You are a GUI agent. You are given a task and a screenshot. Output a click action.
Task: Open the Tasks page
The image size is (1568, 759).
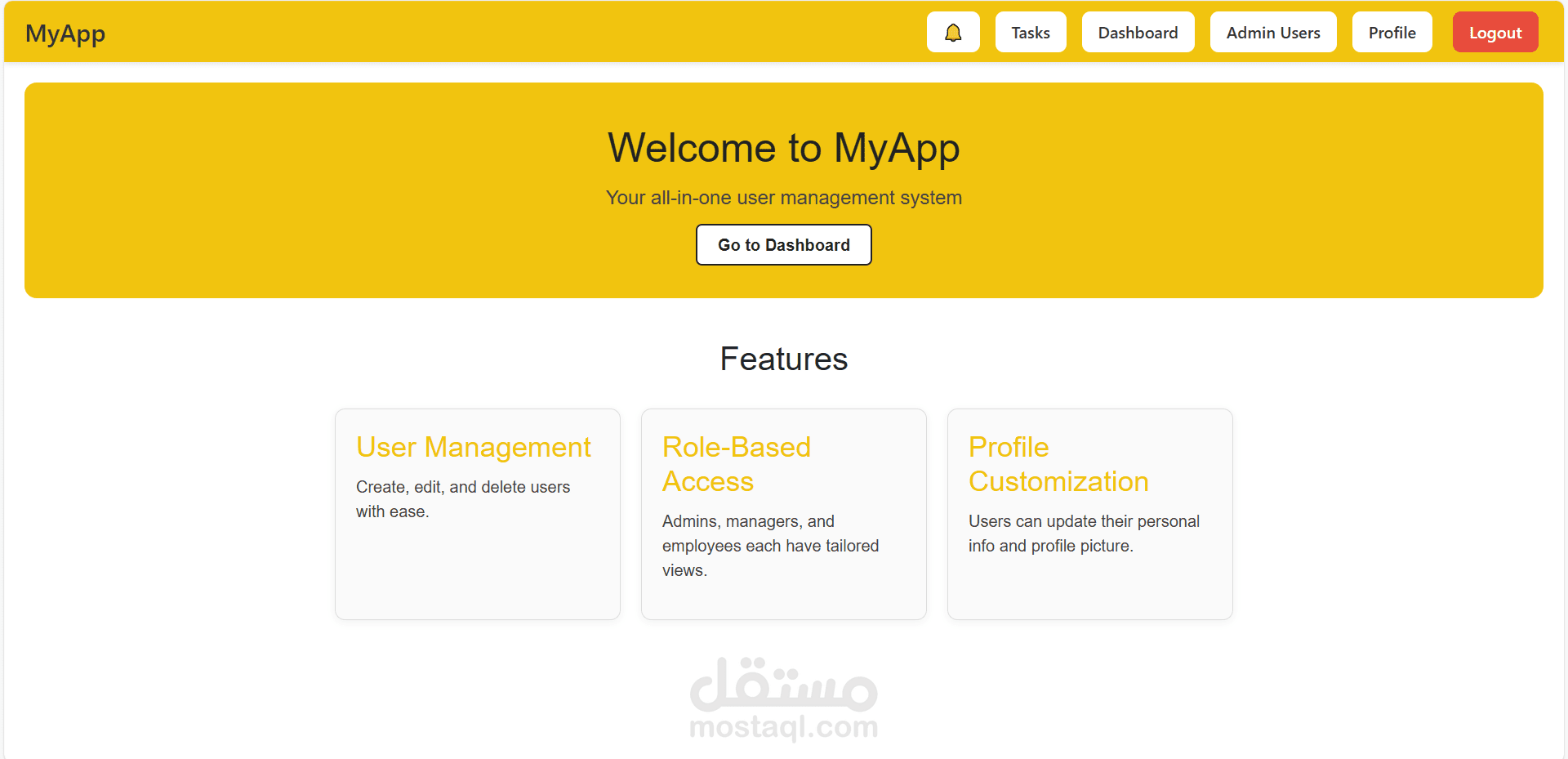[1031, 33]
